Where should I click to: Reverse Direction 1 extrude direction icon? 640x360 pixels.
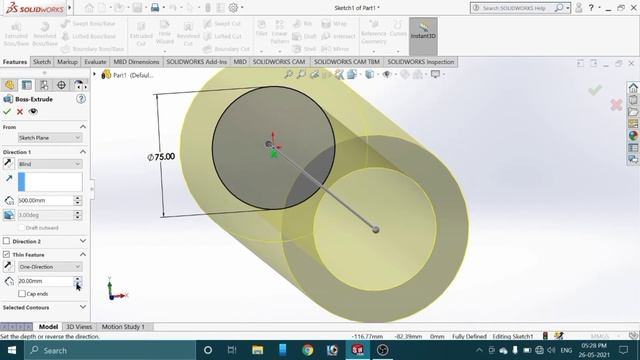[x=8, y=164]
